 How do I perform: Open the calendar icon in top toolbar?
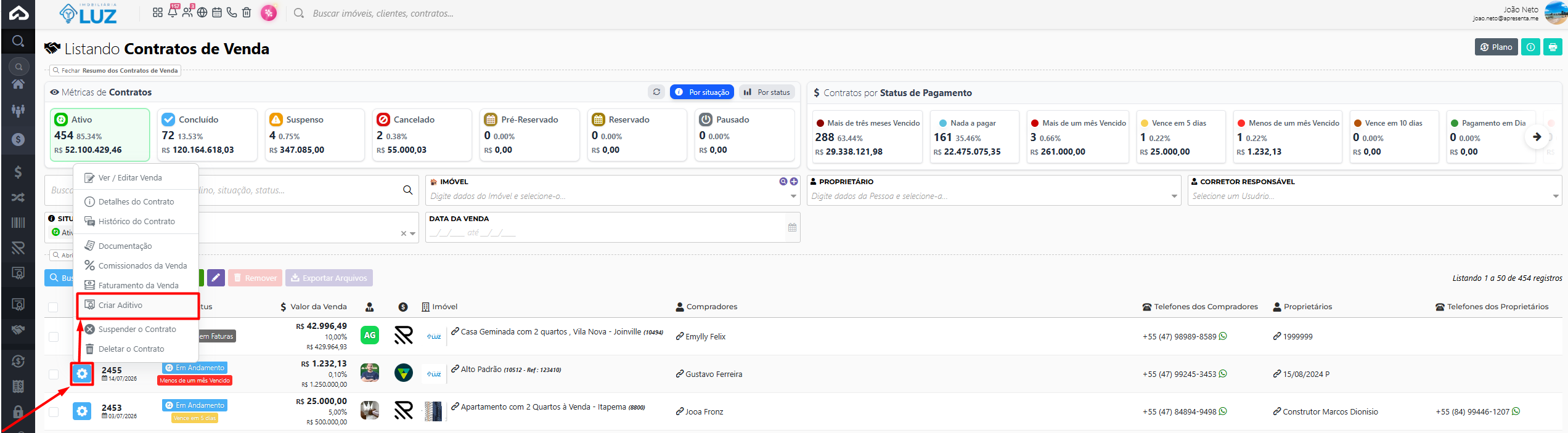coord(217,12)
